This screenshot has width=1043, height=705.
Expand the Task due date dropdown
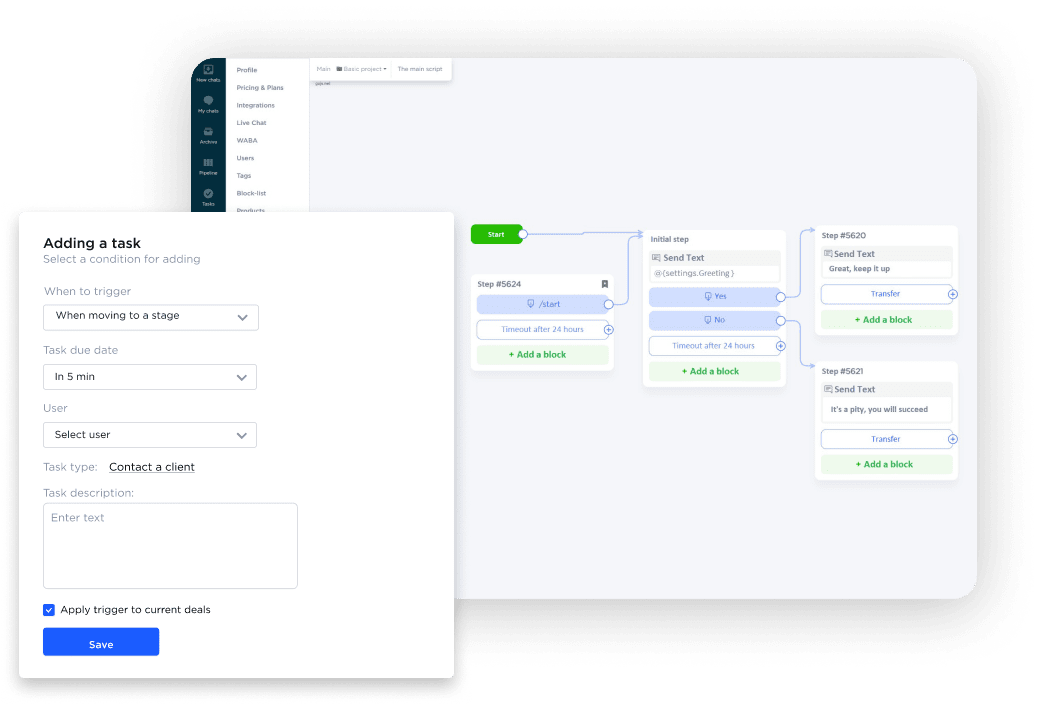(x=150, y=377)
